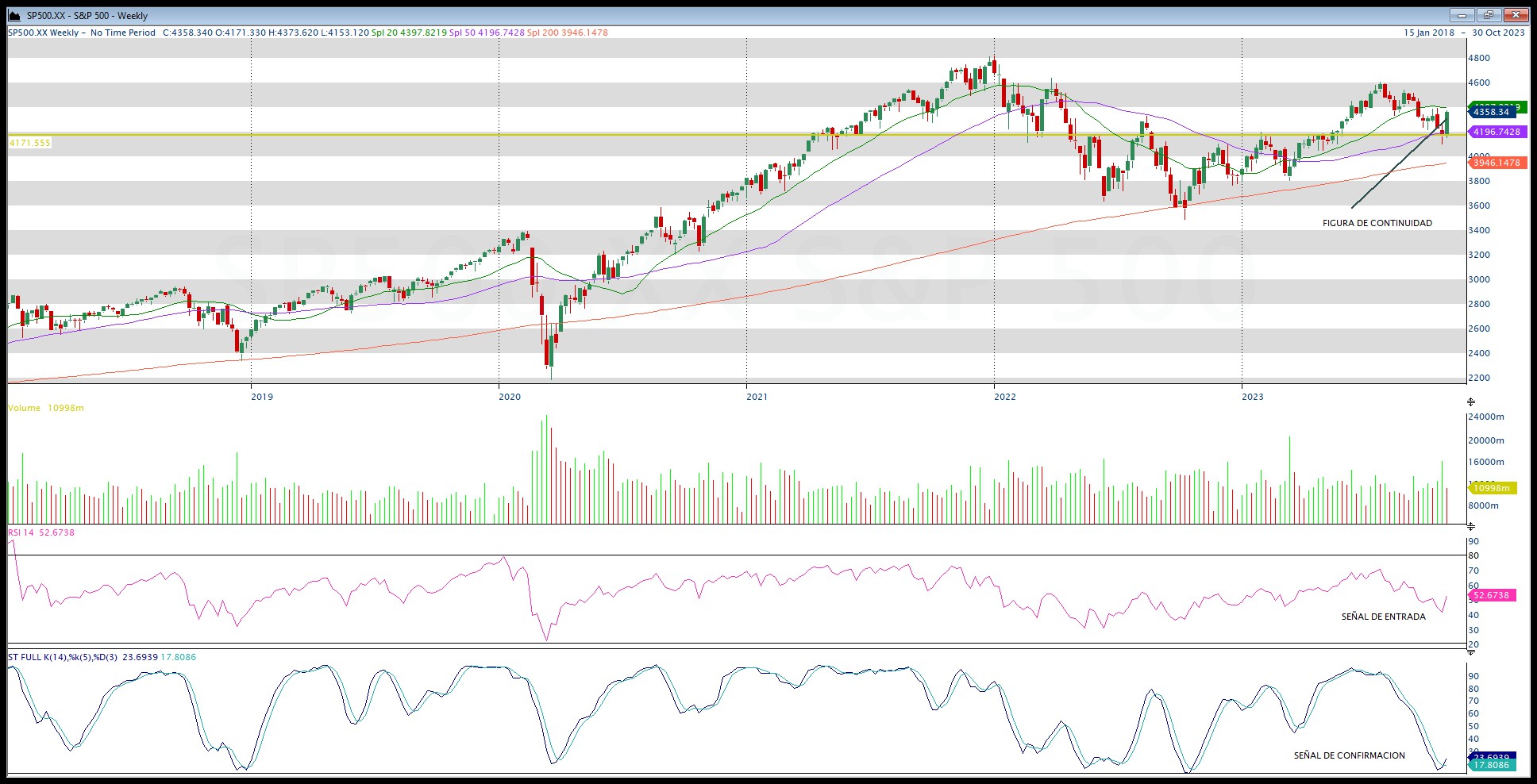Close the SP500.XX weekly chart window
The height and width of the screenshot is (784, 1537).
[x=1516, y=15]
